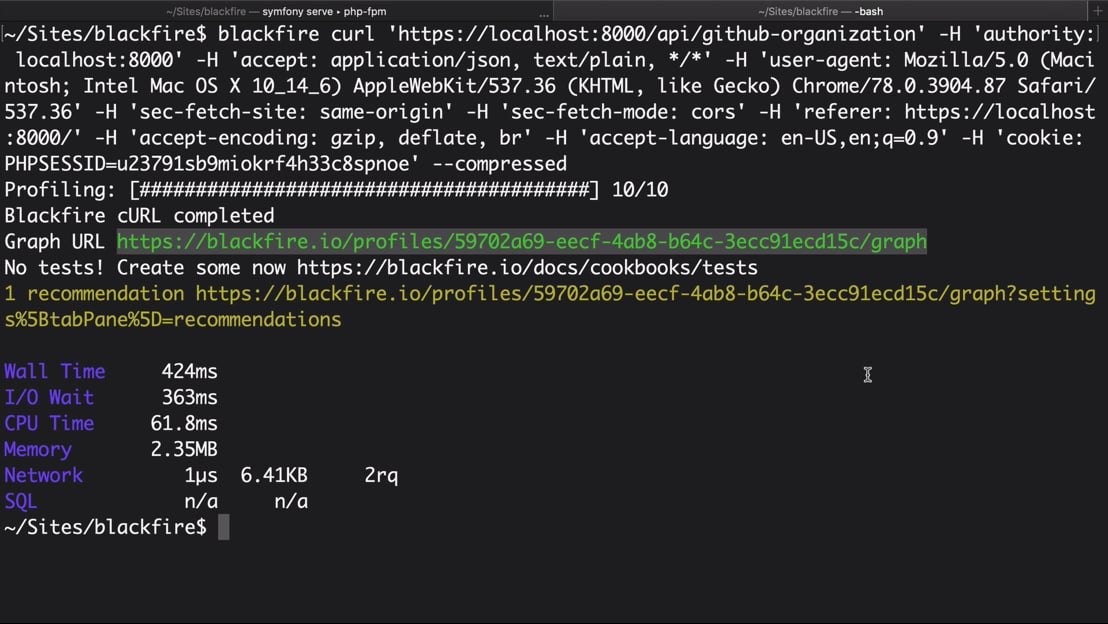Select the -bash terminal tab
Screen dimensions: 1108x624
pyautogui.click(x=820, y=11)
